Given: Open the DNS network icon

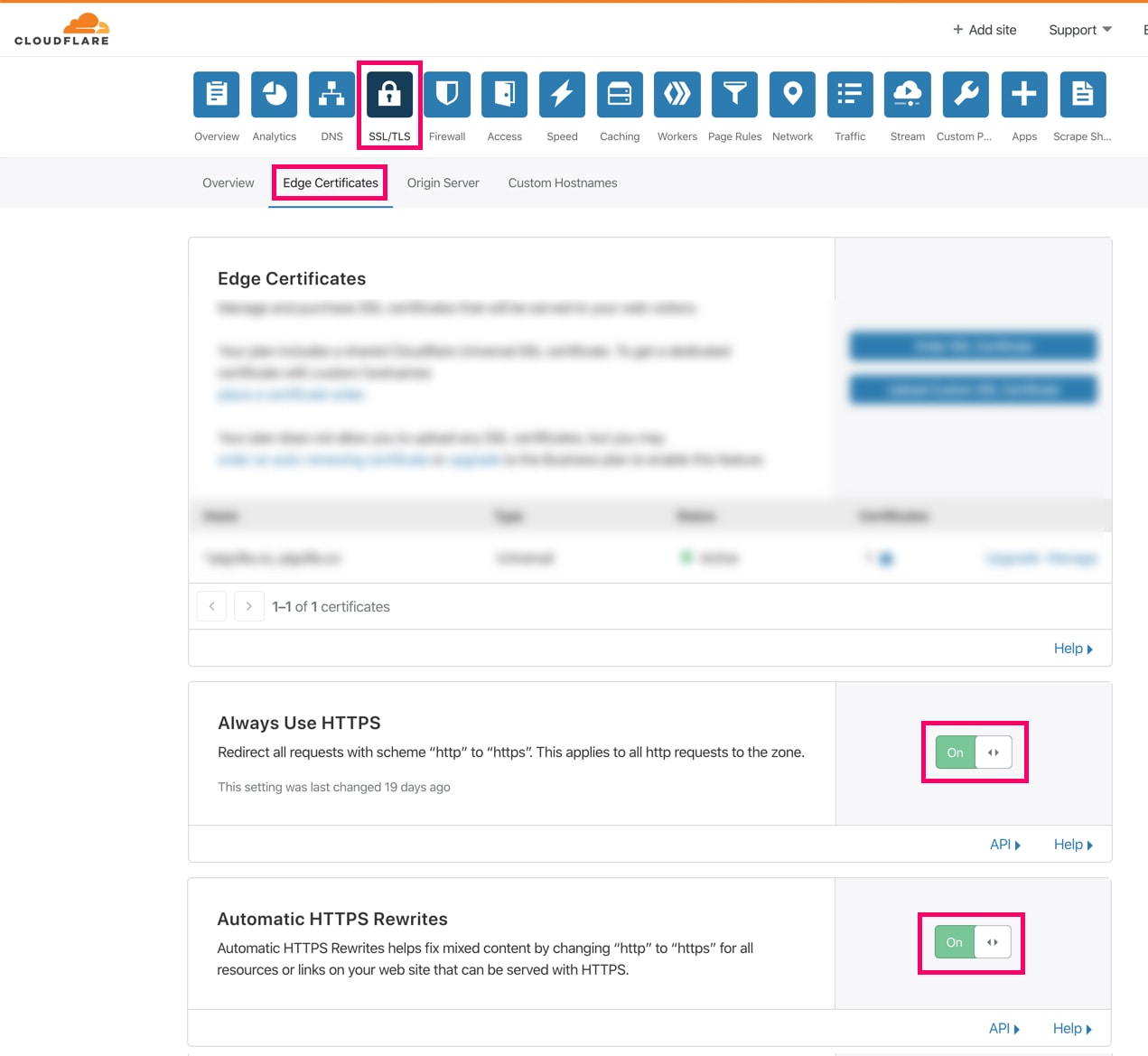Looking at the screenshot, I should point(331,95).
